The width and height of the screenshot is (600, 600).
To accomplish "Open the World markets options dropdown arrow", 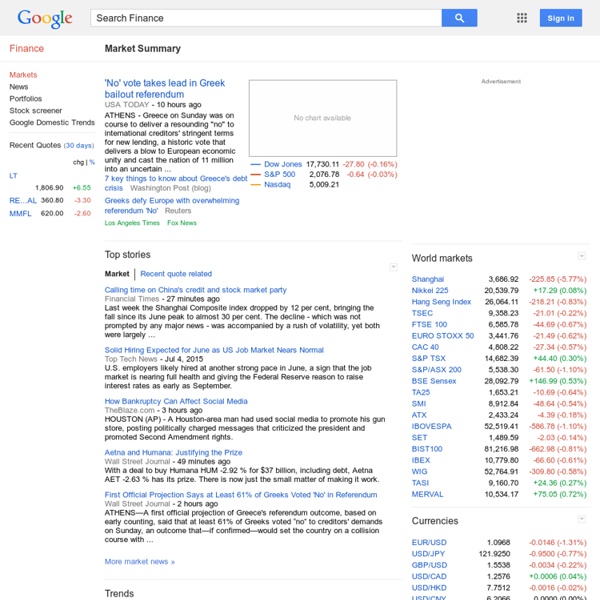I will [582, 256].
